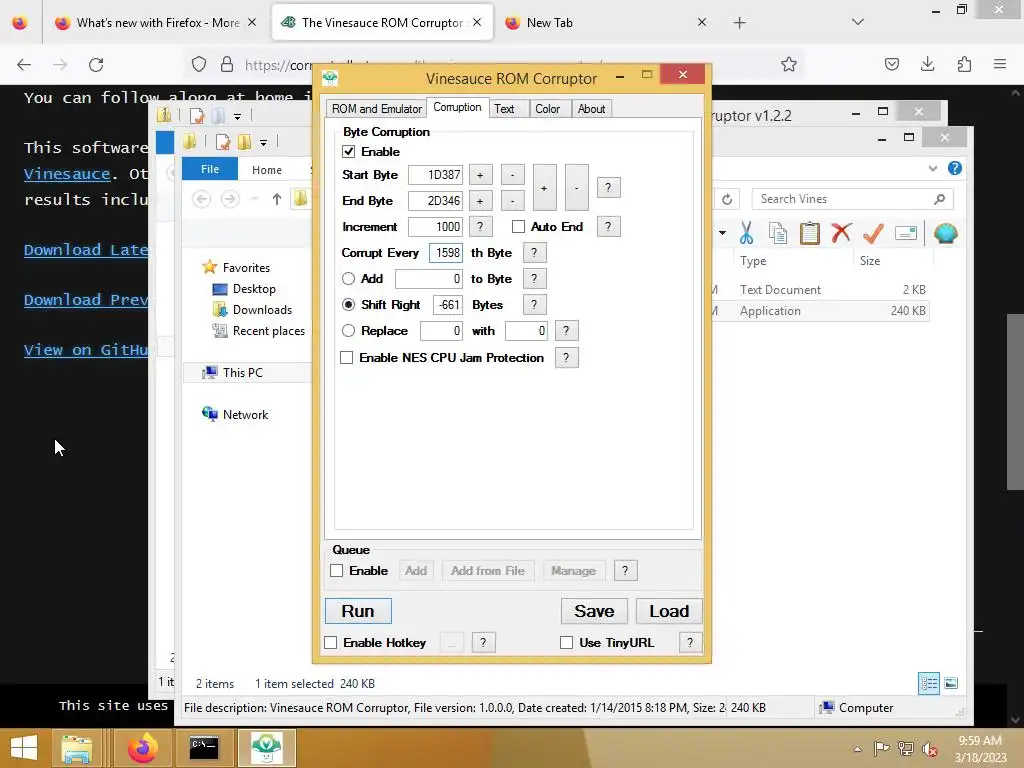Viewport: 1024px width, 768px height.
Task: Check the Queue Enable checkbox
Action: (x=336, y=571)
